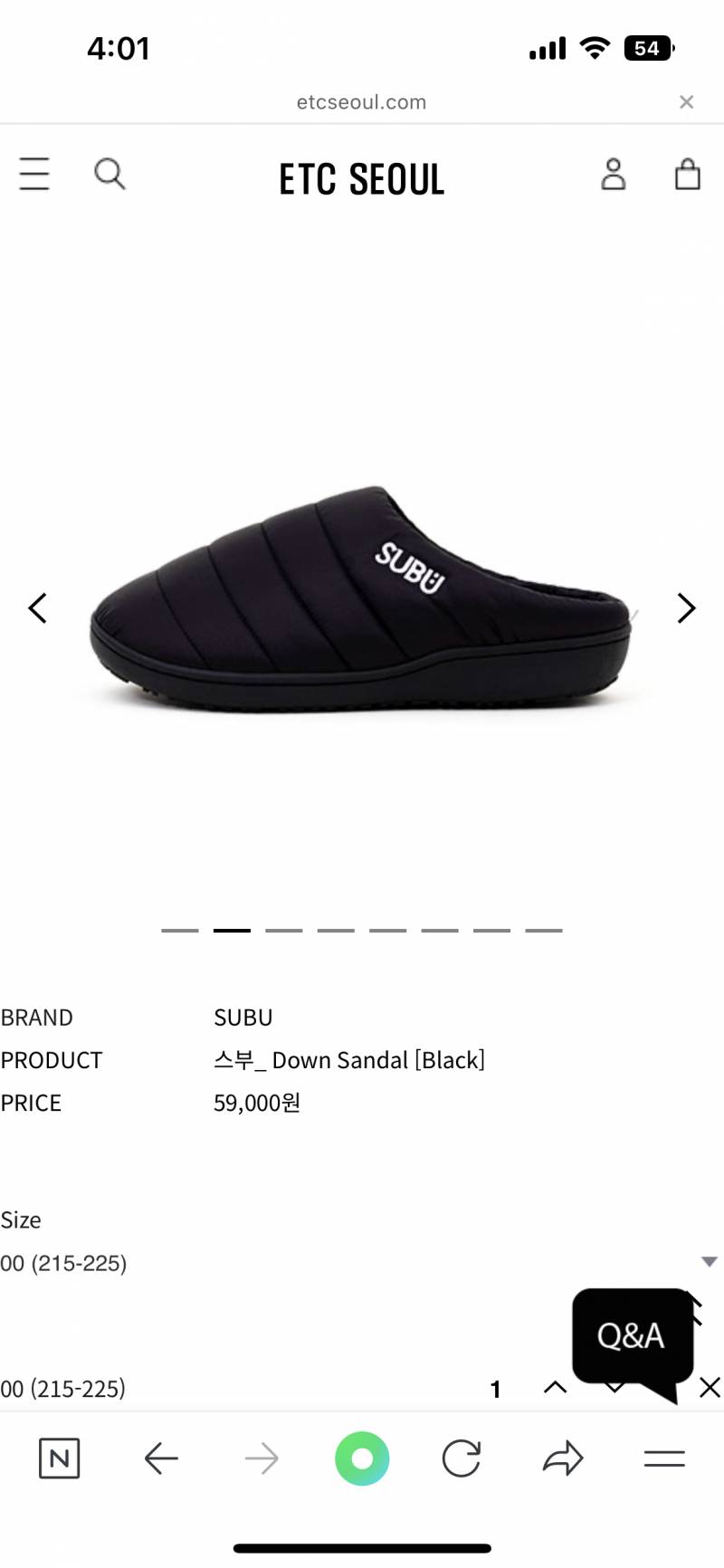Open the account profile icon
Screen dimensions: 724x1568
coord(614,174)
